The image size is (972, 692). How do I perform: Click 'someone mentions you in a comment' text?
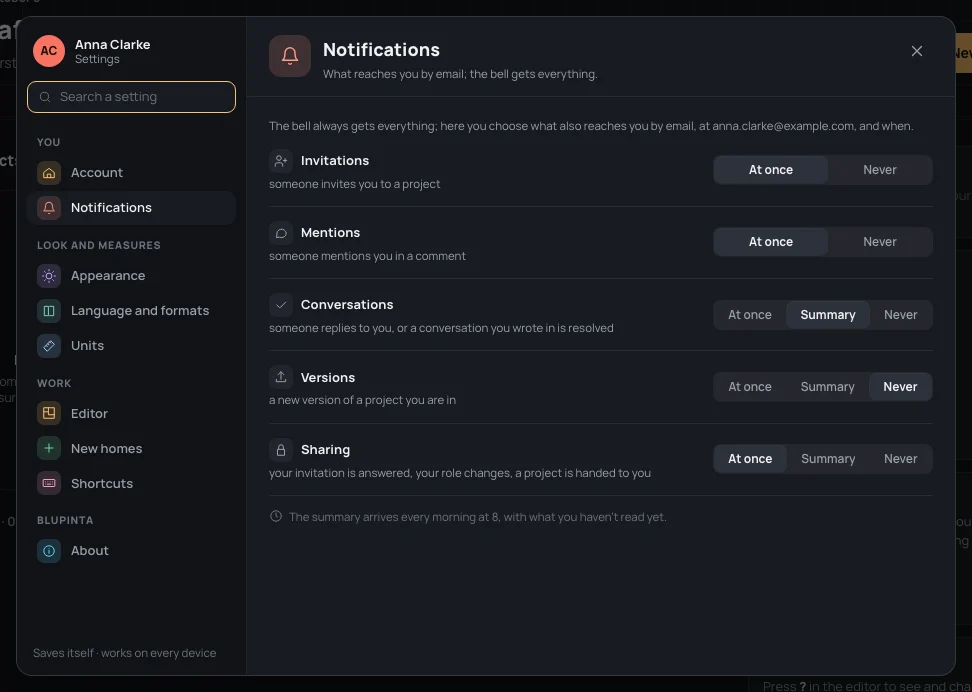367,256
